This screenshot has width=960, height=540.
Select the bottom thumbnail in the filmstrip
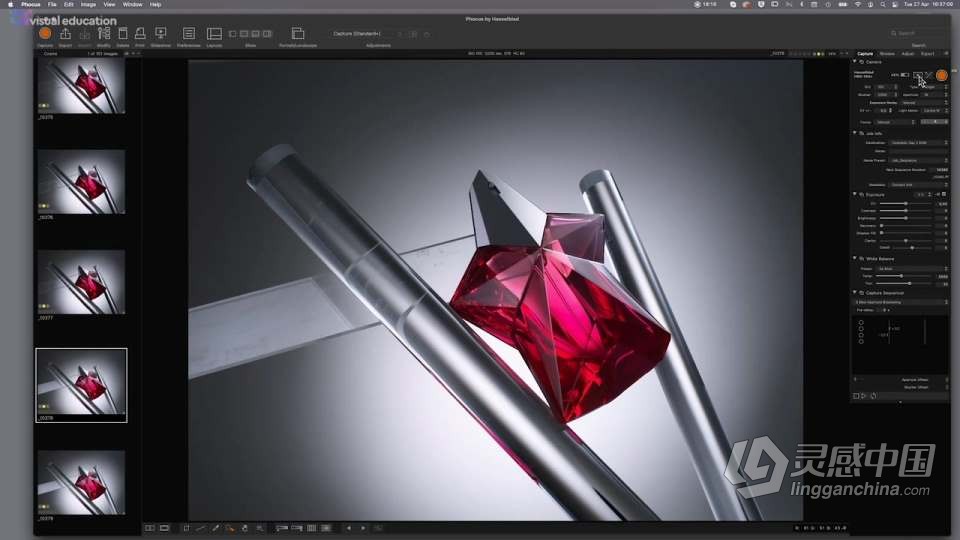pyautogui.click(x=81, y=482)
